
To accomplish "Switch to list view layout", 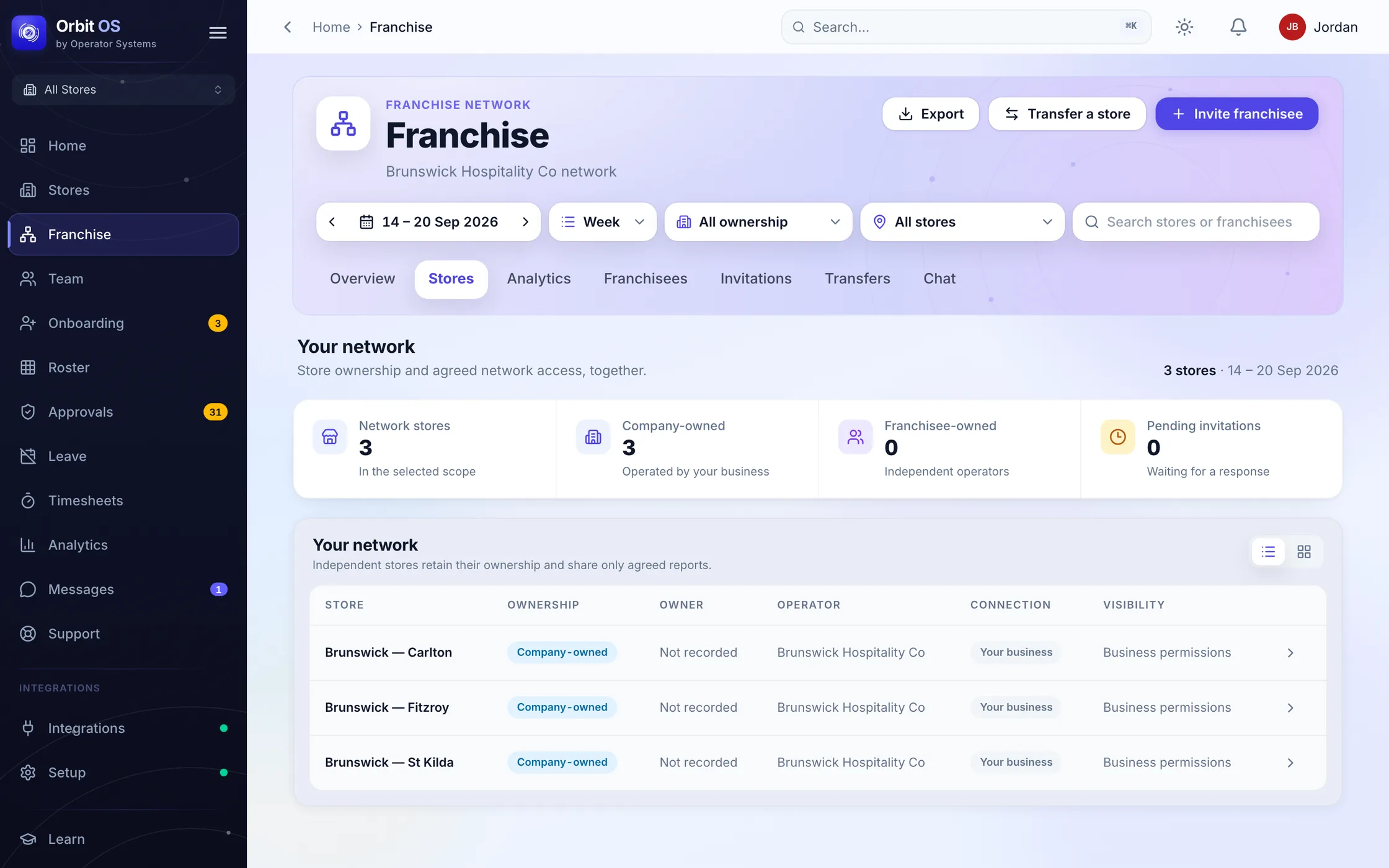I will tap(1268, 552).
